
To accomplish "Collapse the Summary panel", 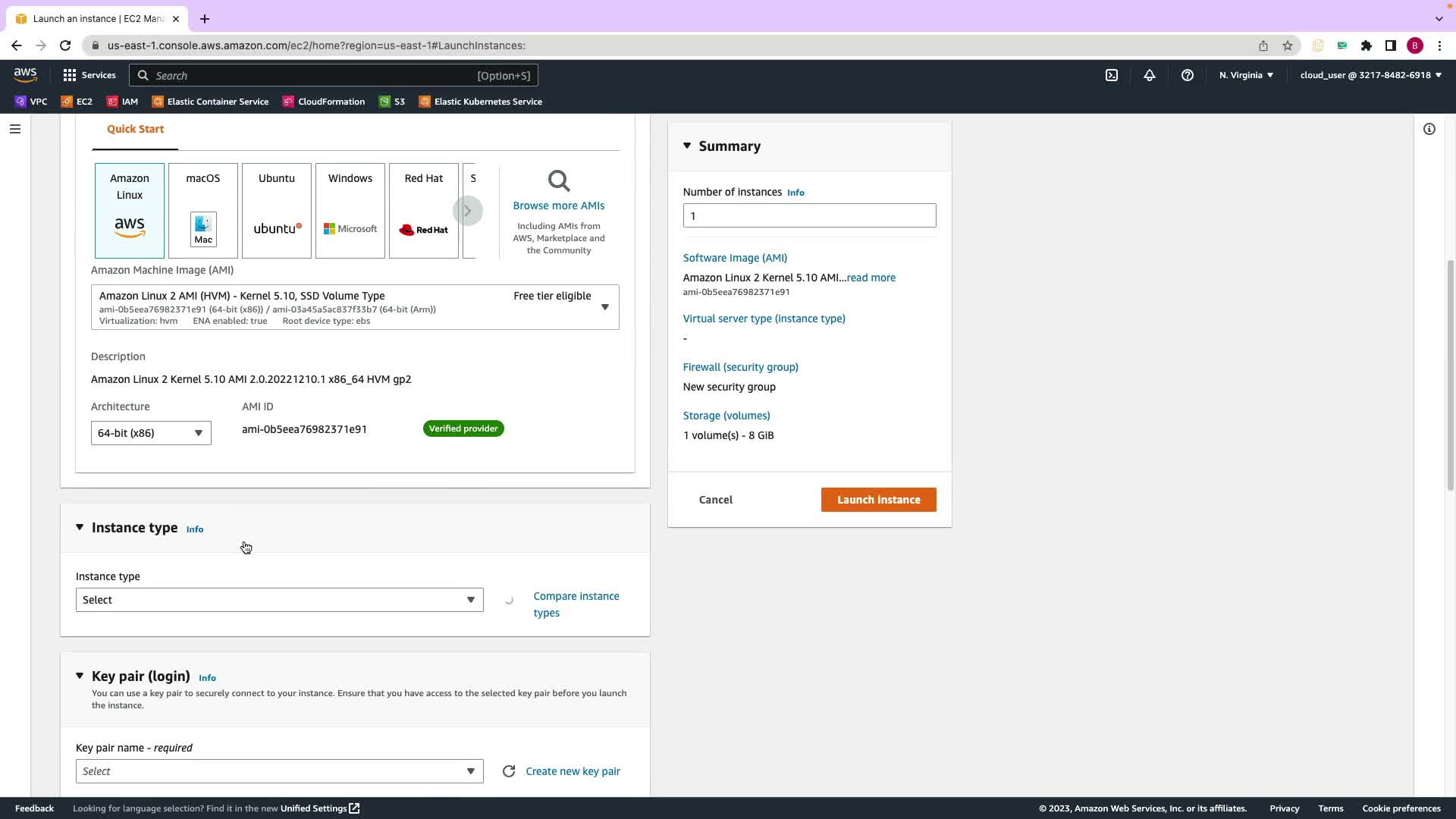I will click(x=687, y=146).
